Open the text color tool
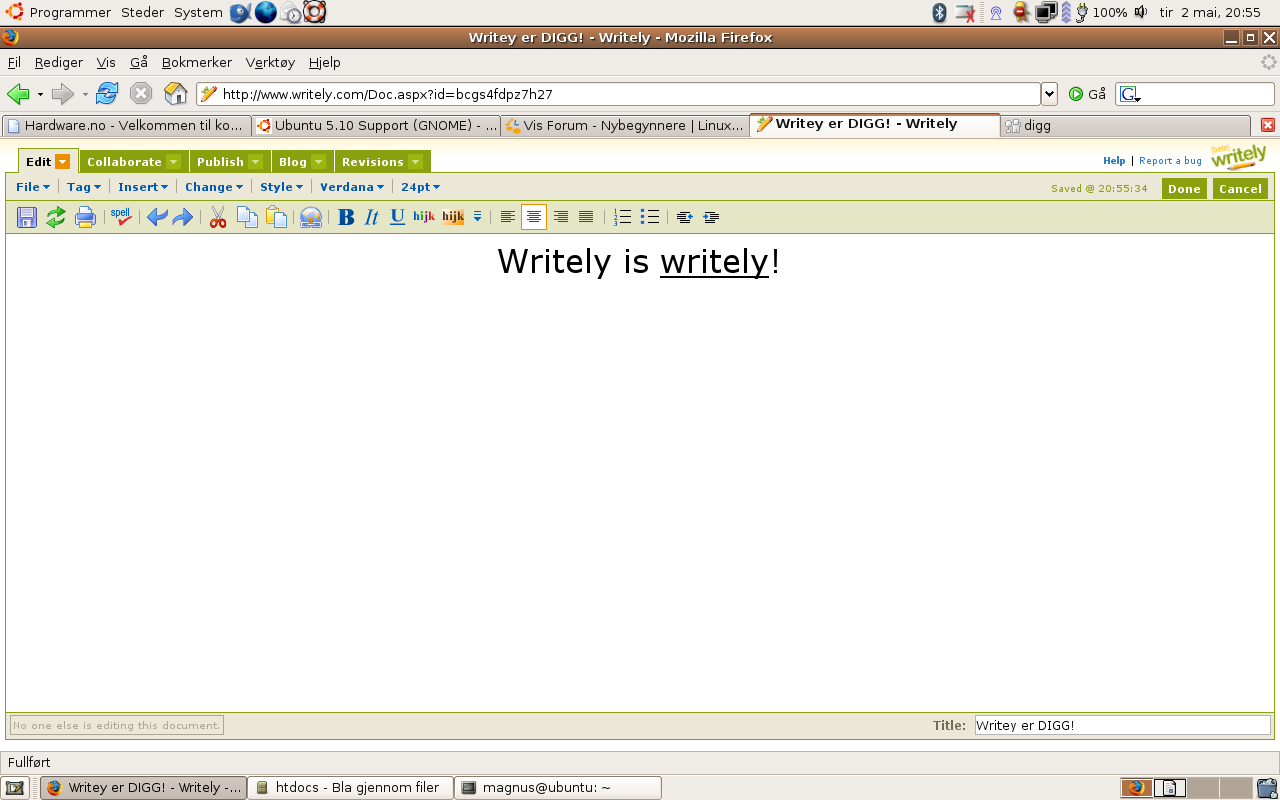1280x800 pixels. (424, 217)
